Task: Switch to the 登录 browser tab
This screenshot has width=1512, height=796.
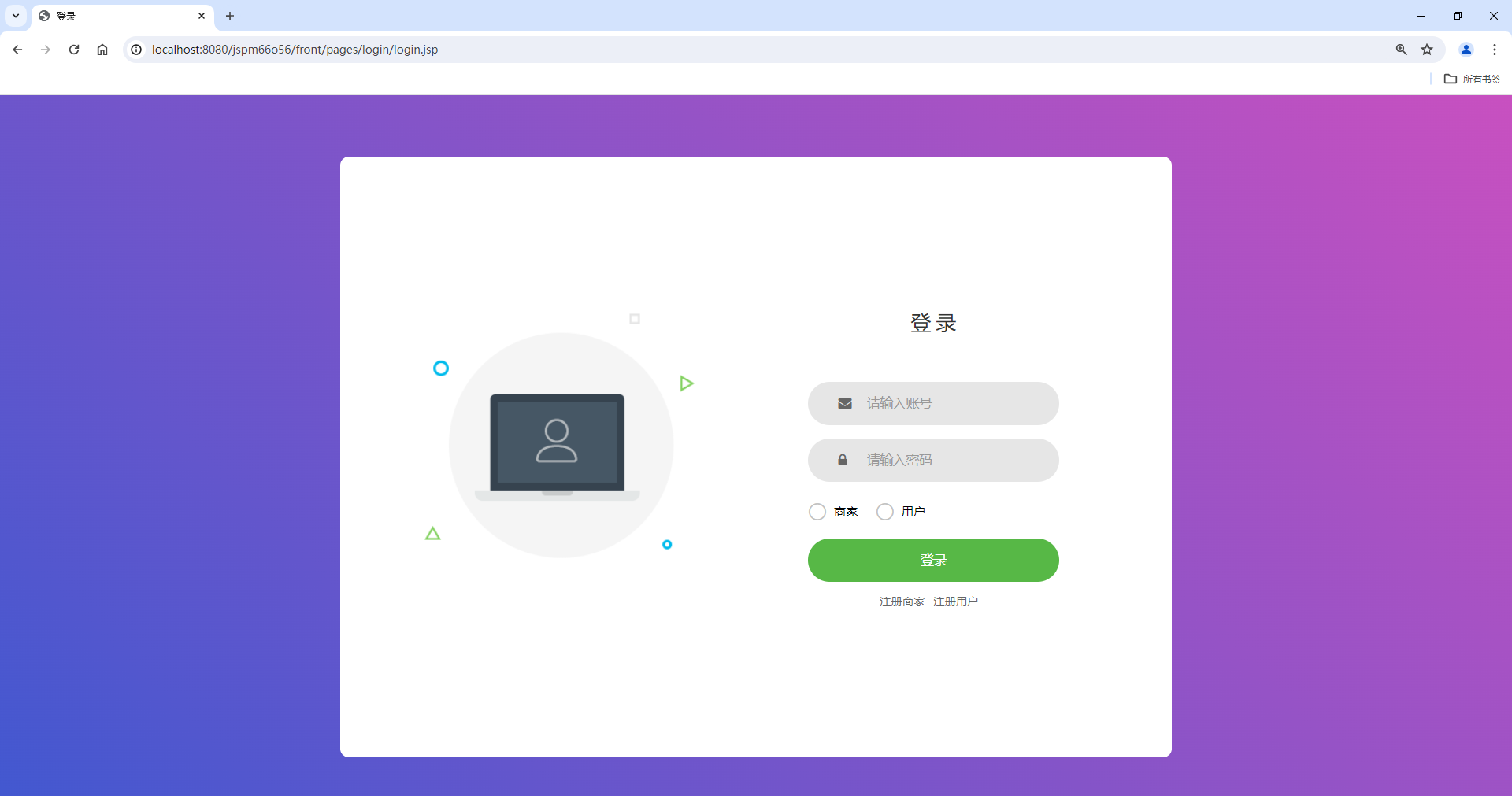Action: (x=94, y=16)
